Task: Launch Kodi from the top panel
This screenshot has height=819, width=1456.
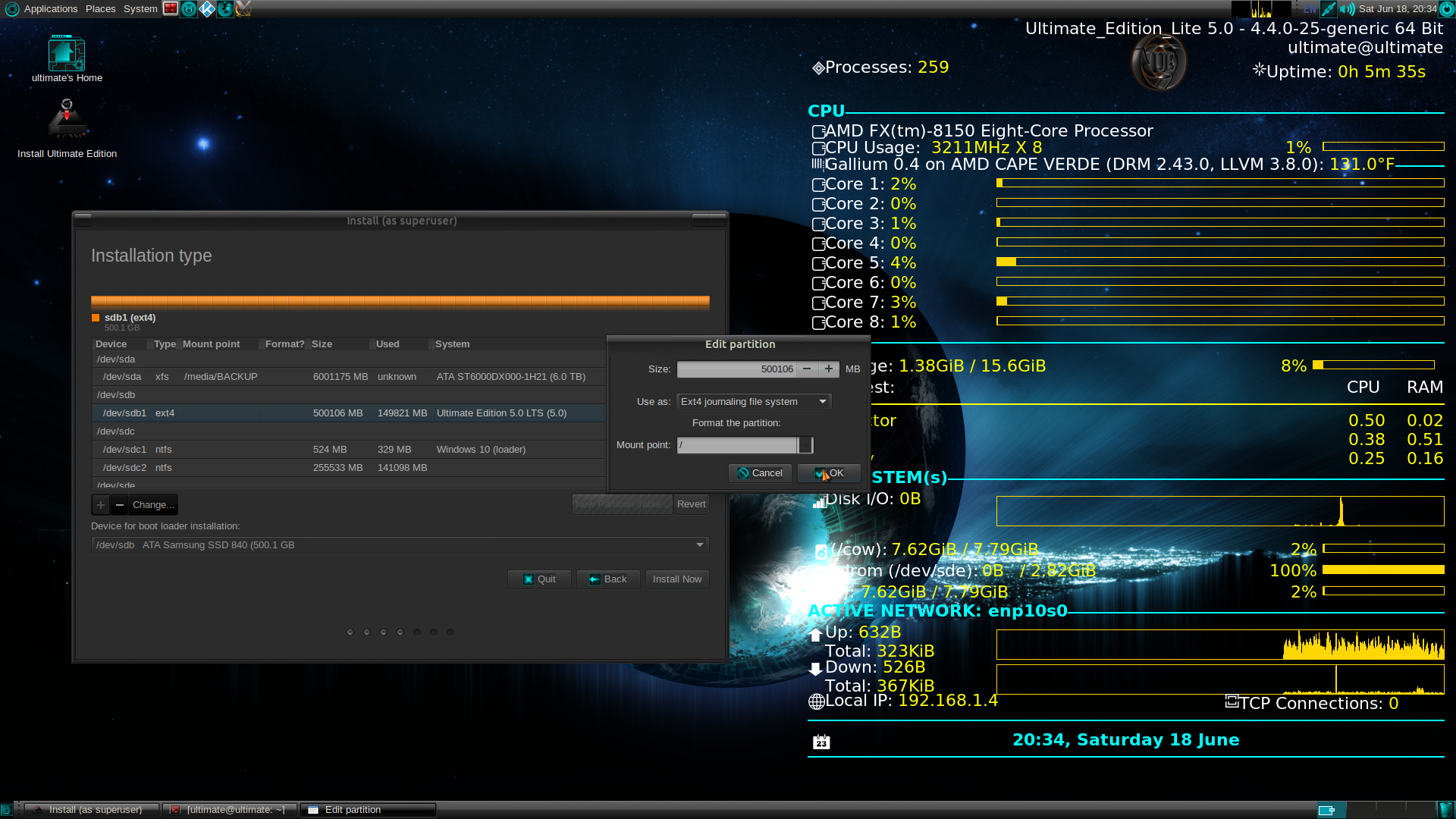Action: 207,9
